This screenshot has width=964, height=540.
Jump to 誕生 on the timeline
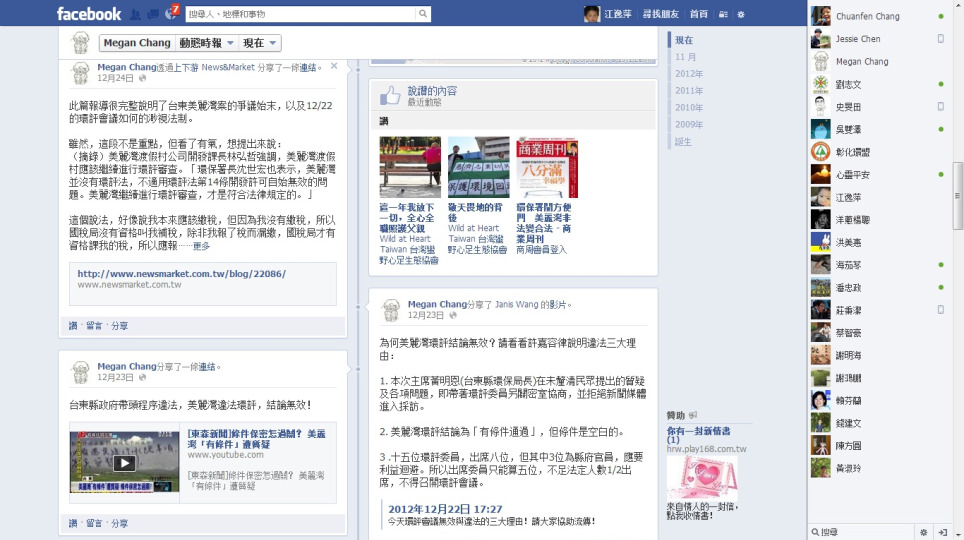[683, 141]
